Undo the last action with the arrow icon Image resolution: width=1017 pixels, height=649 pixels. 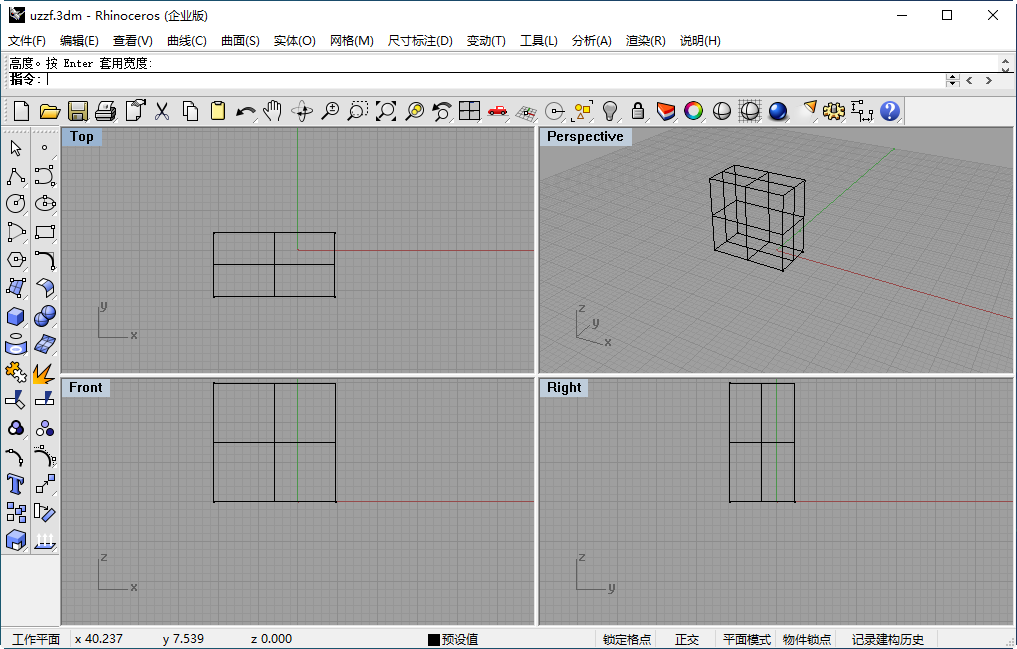coord(245,112)
